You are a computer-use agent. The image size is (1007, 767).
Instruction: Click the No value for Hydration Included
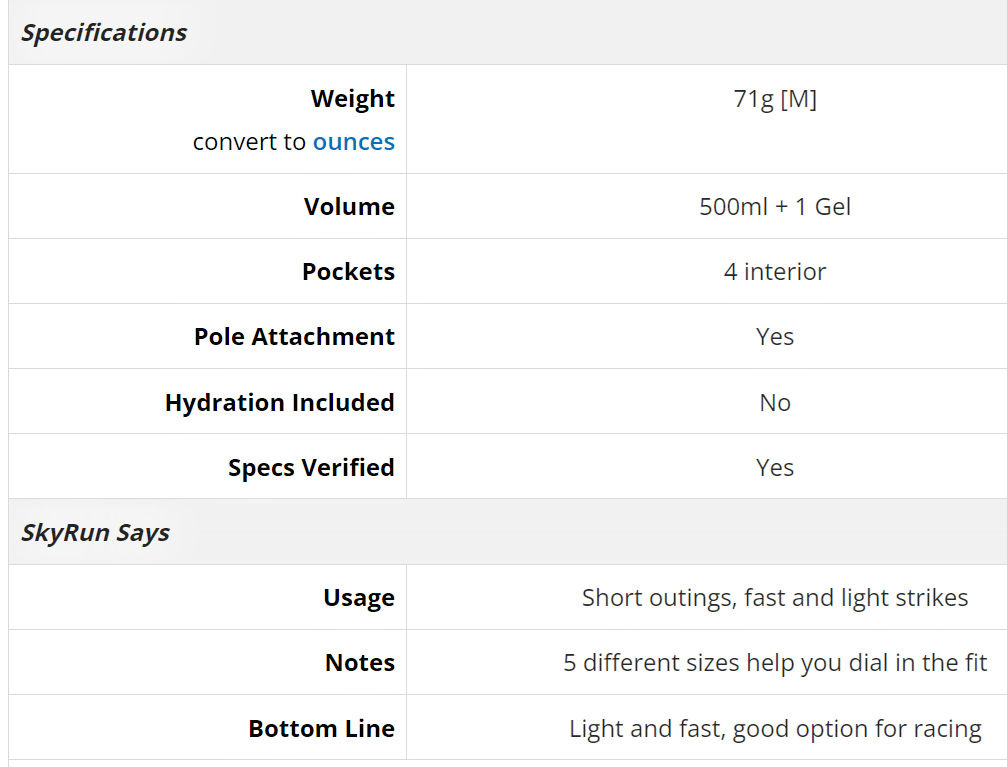(775, 403)
